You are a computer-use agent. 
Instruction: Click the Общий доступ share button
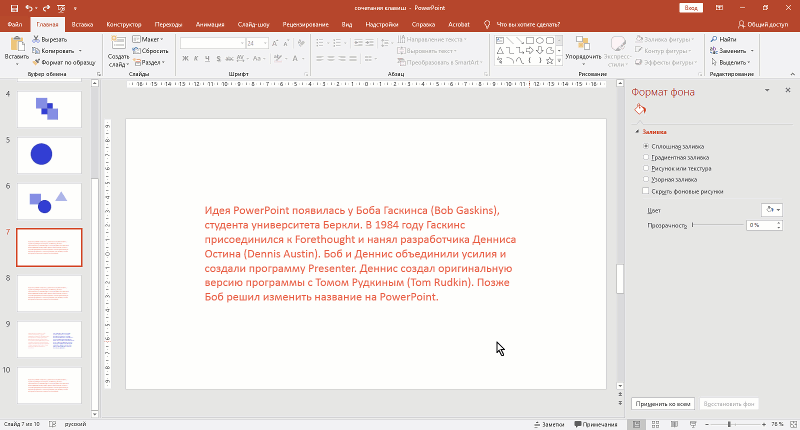[x=763, y=24]
